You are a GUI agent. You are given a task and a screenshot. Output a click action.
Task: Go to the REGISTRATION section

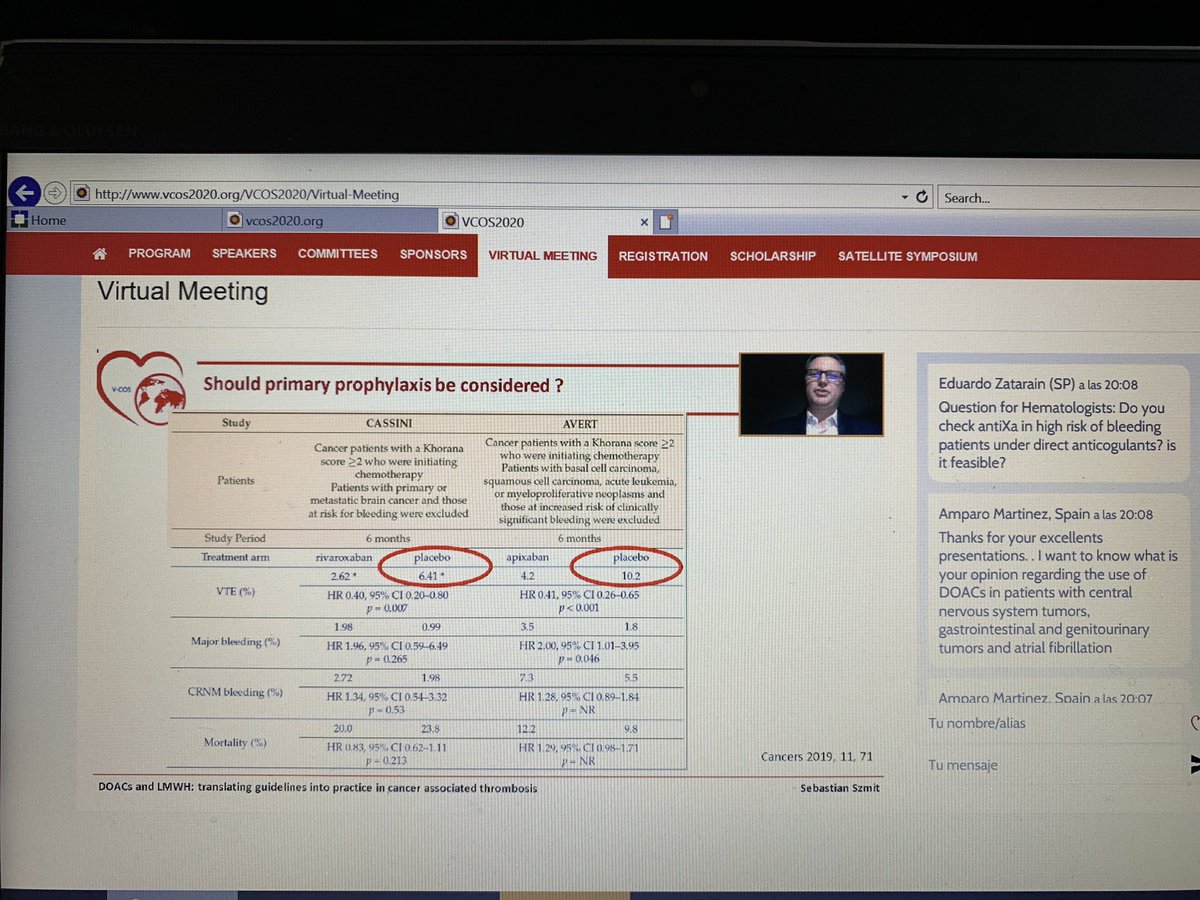[663, 257]
